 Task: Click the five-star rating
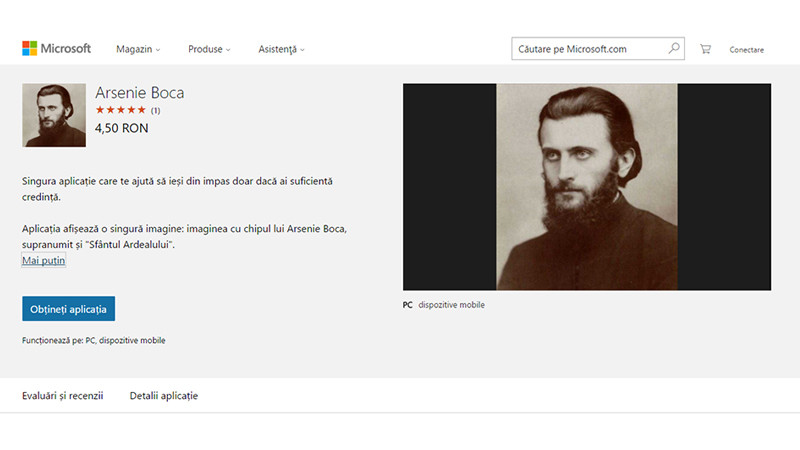(x=120, y=110)
